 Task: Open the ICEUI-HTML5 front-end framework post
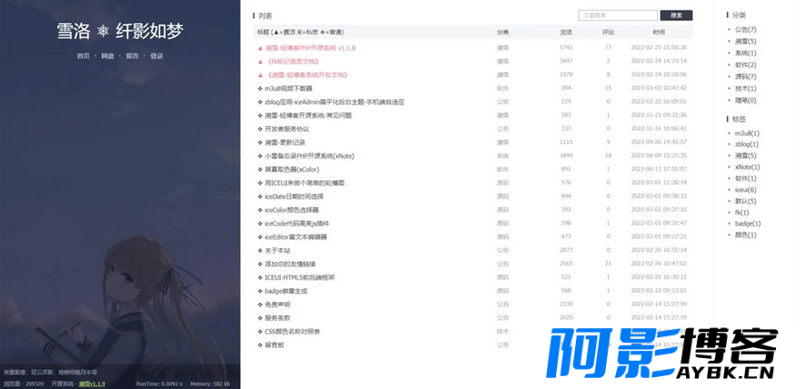point(299,278)
